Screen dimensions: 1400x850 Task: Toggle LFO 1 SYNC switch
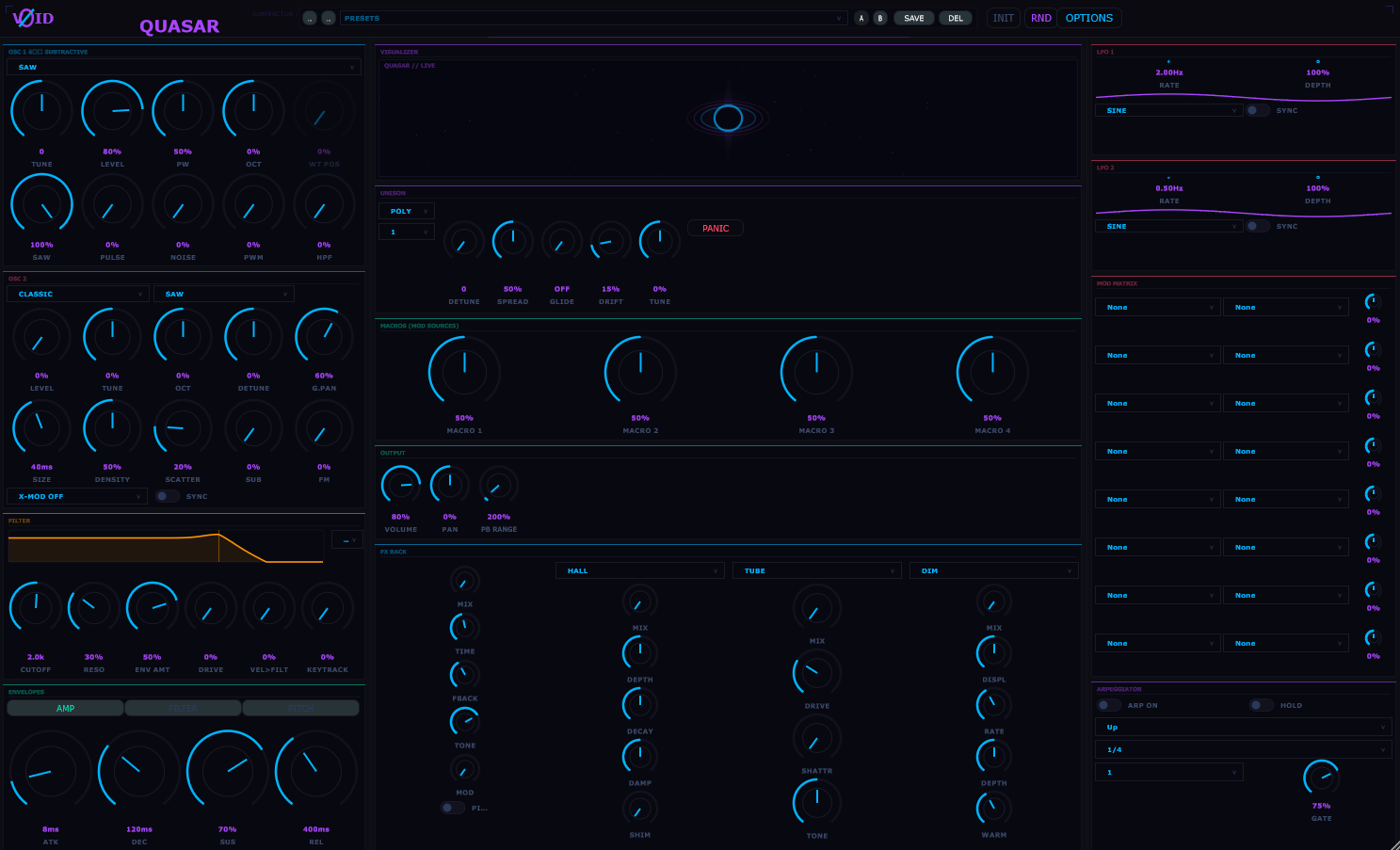1258,110
